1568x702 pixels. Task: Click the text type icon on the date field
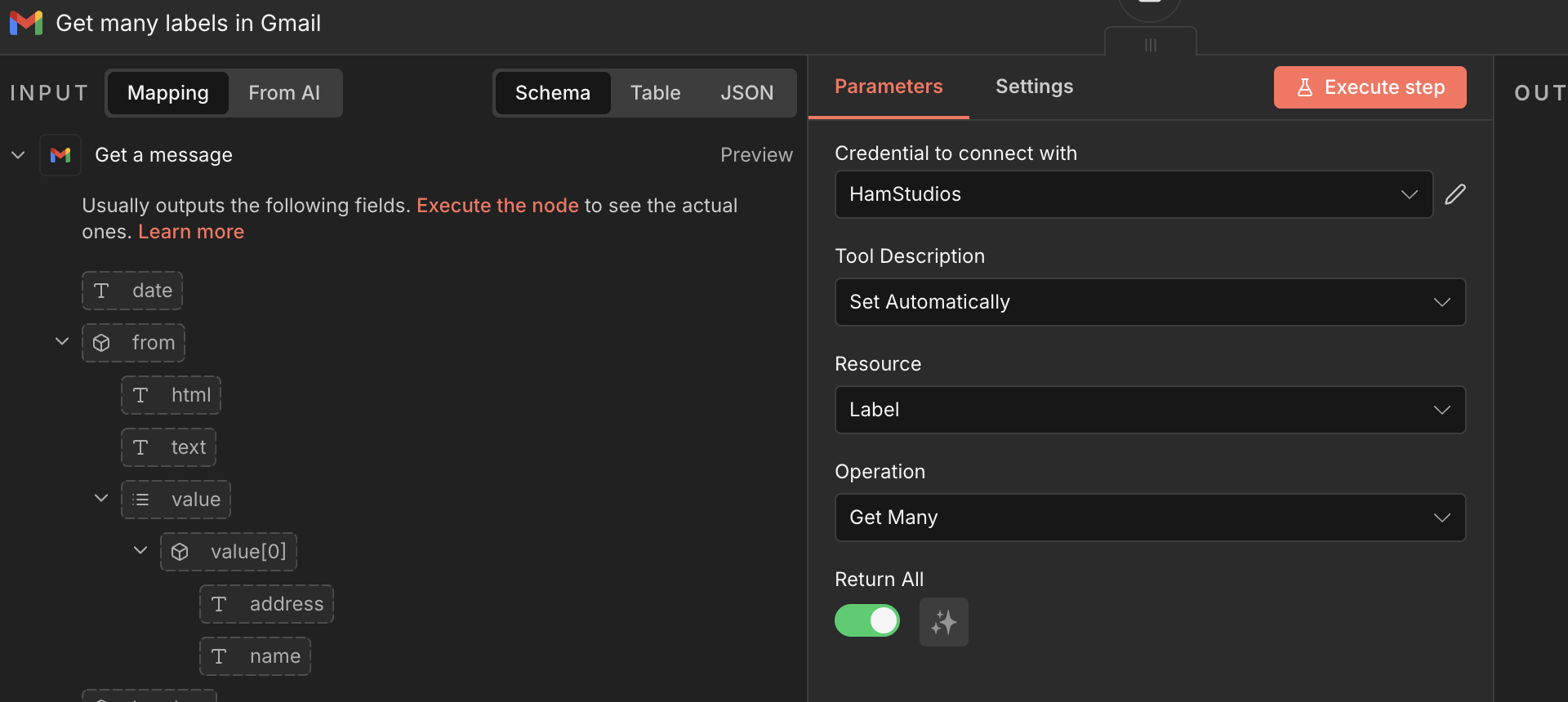click(x=101, y=291)
